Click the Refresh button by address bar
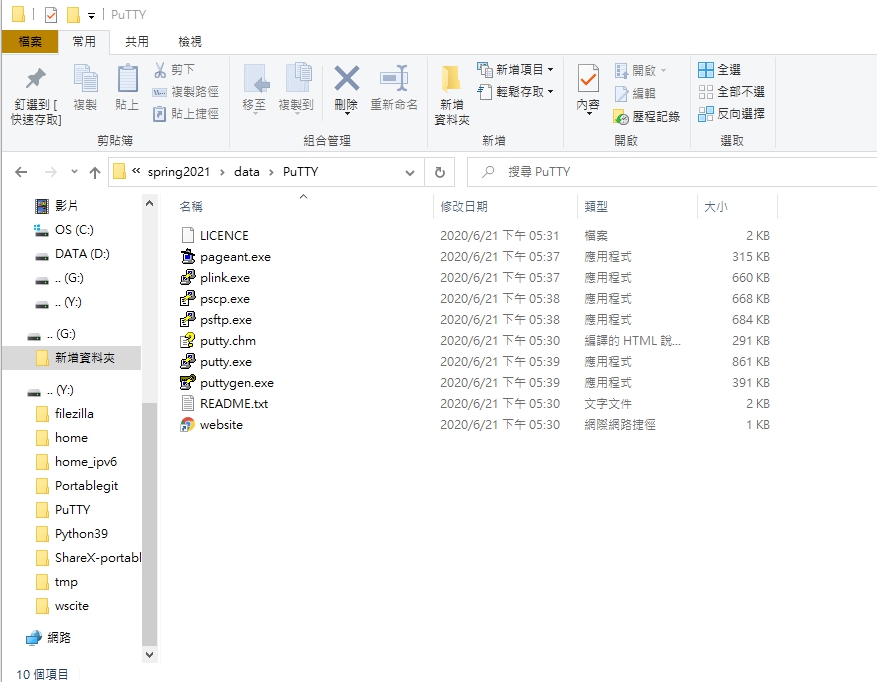This screenshot has width=877, height=682. tap(440, 172)
